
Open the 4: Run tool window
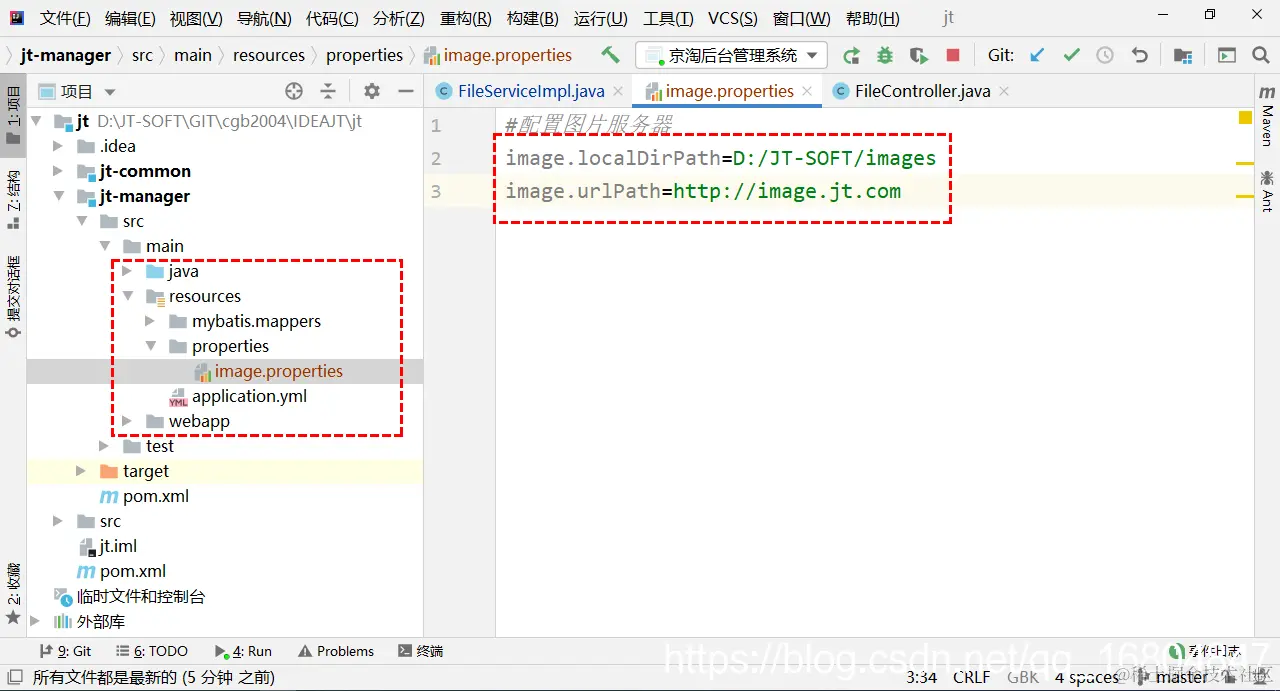(x=242, y=651)
